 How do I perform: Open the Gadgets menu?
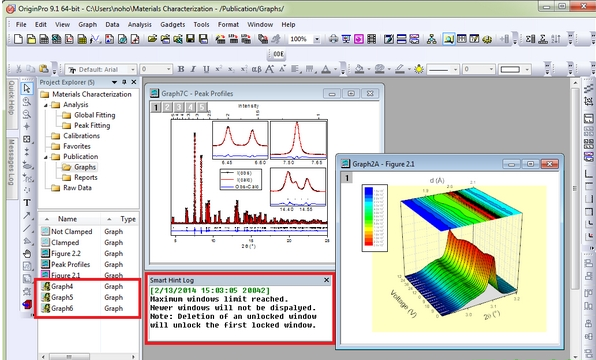173,24
